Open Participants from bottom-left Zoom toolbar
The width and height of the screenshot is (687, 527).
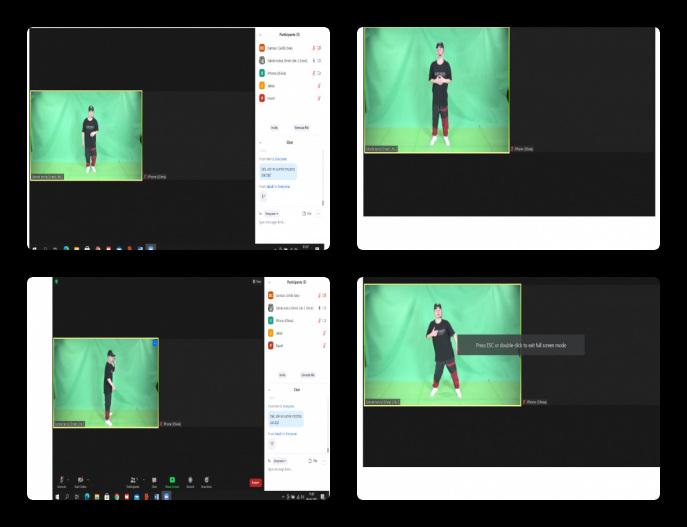point(133,481)
